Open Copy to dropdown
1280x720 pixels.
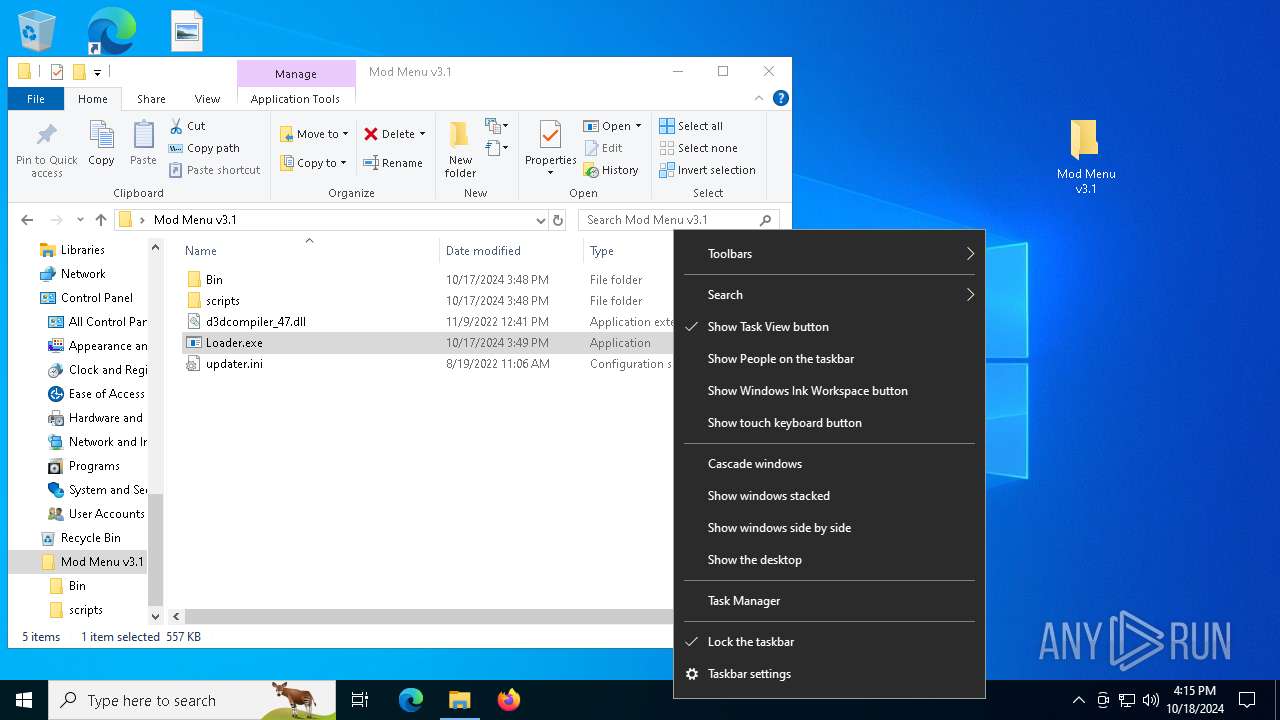click(x=313, y=163)
